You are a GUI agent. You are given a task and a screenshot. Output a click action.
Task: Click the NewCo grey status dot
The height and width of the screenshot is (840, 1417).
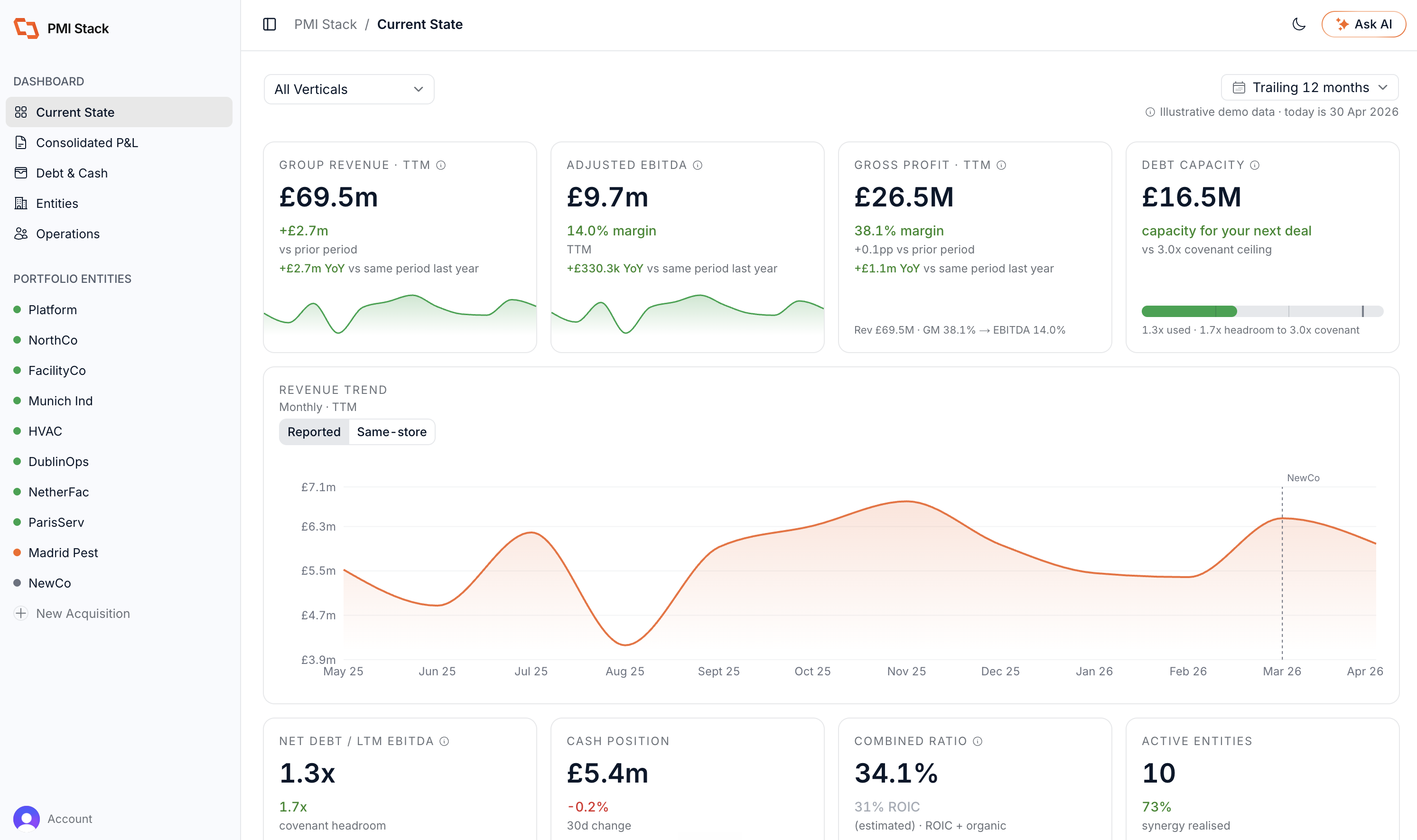(17, 583)
